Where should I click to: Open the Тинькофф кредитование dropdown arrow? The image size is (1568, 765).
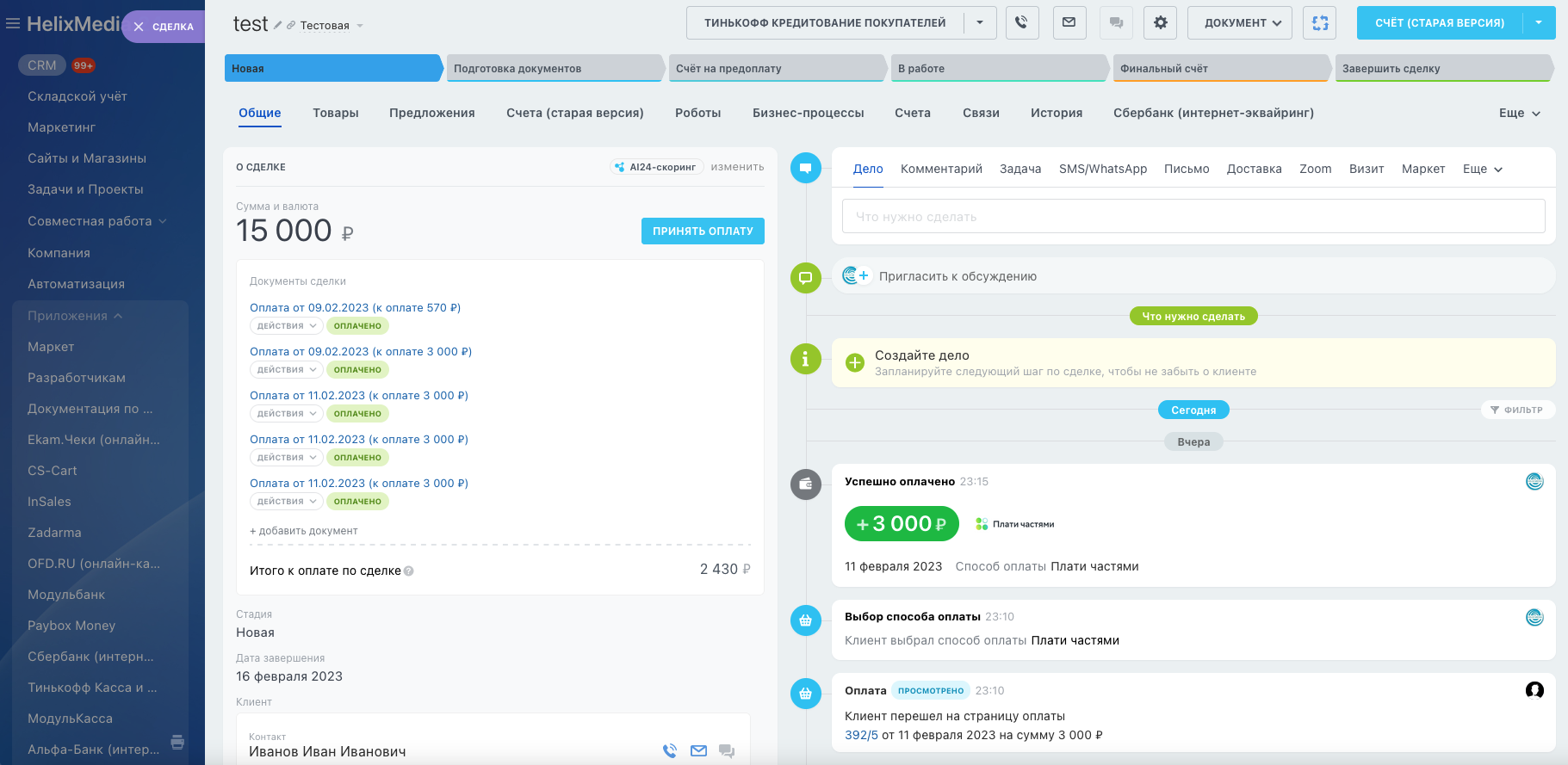tap(980, 23)
